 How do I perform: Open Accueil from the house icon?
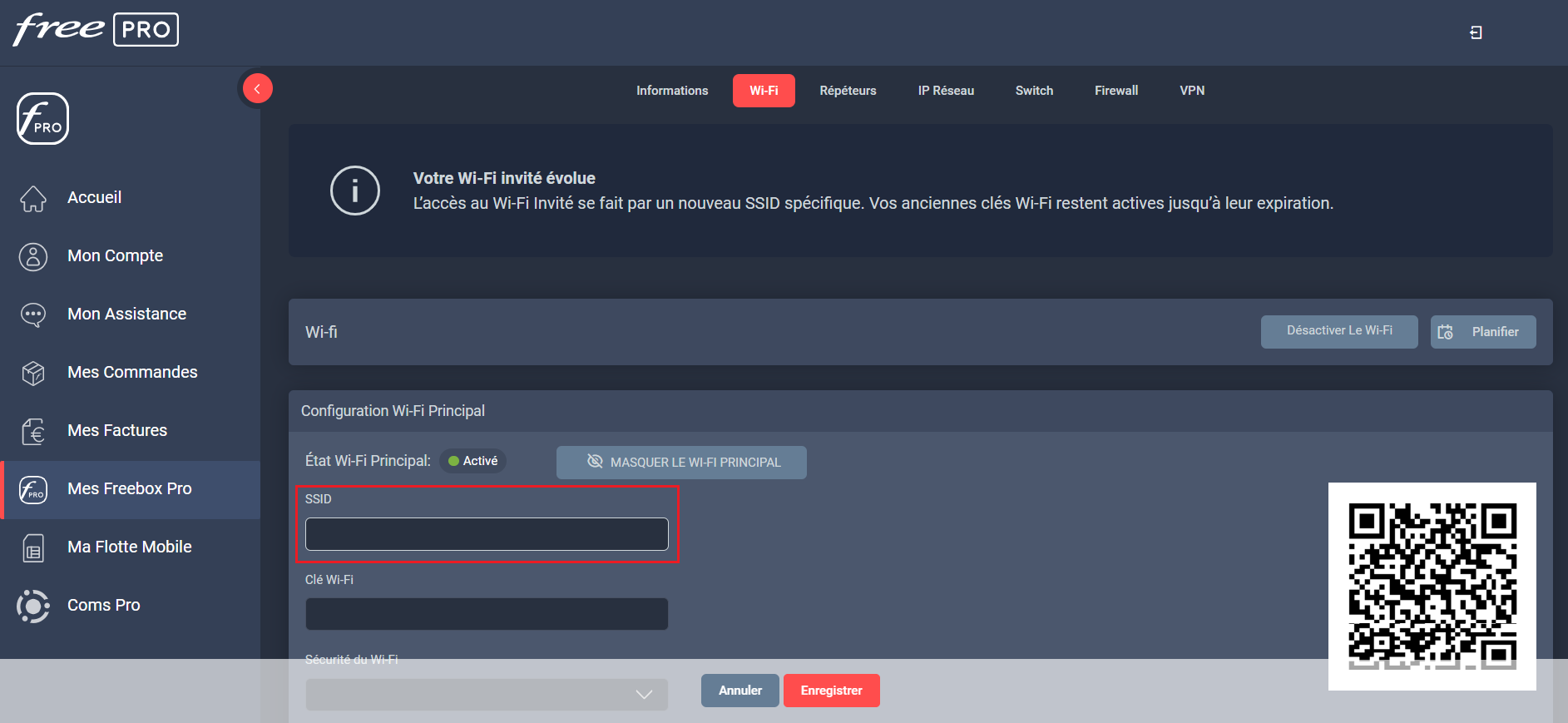point(33,198)
